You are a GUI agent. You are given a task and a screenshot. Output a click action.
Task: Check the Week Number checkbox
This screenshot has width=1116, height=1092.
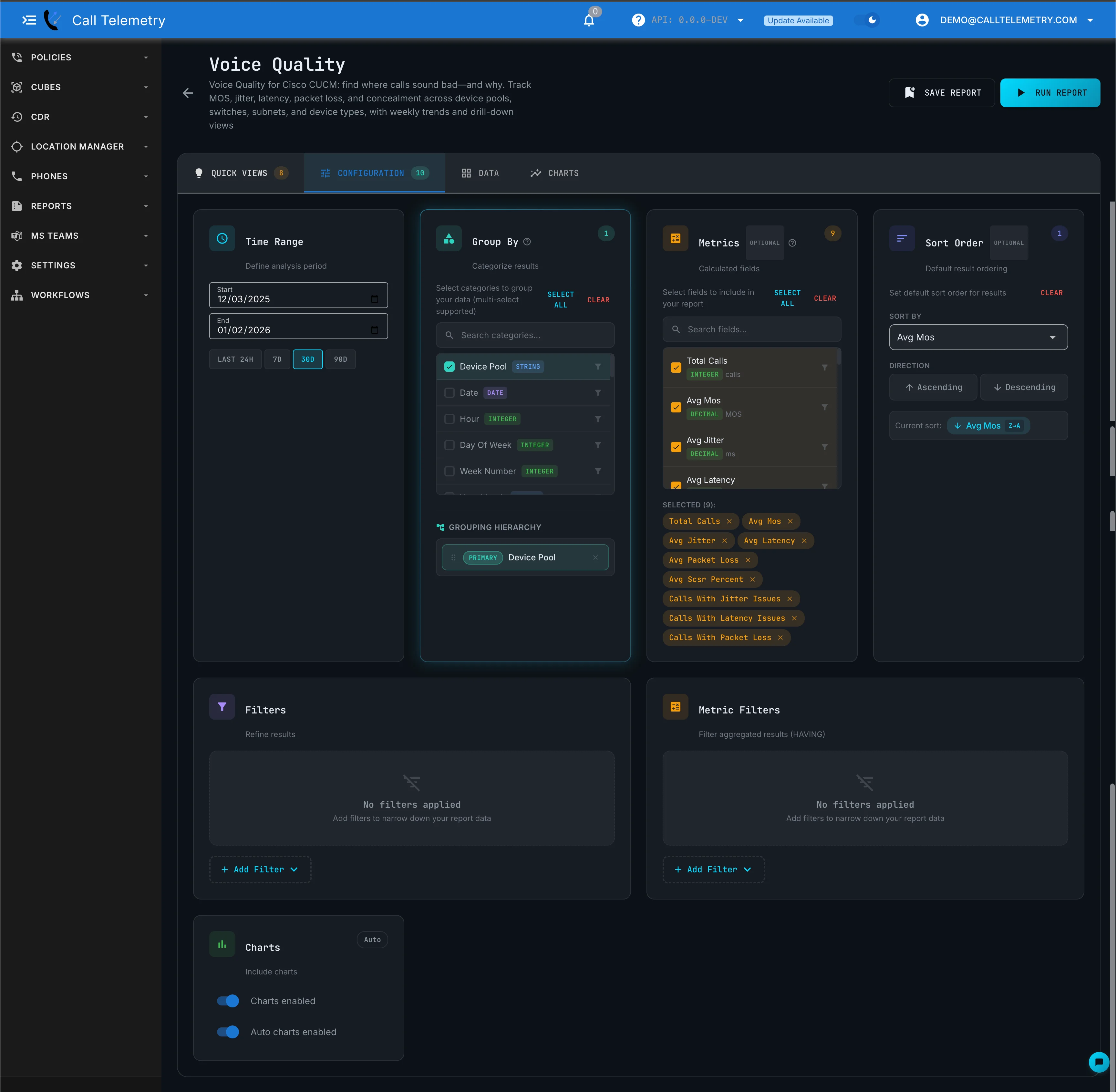[x=449, y=472]
